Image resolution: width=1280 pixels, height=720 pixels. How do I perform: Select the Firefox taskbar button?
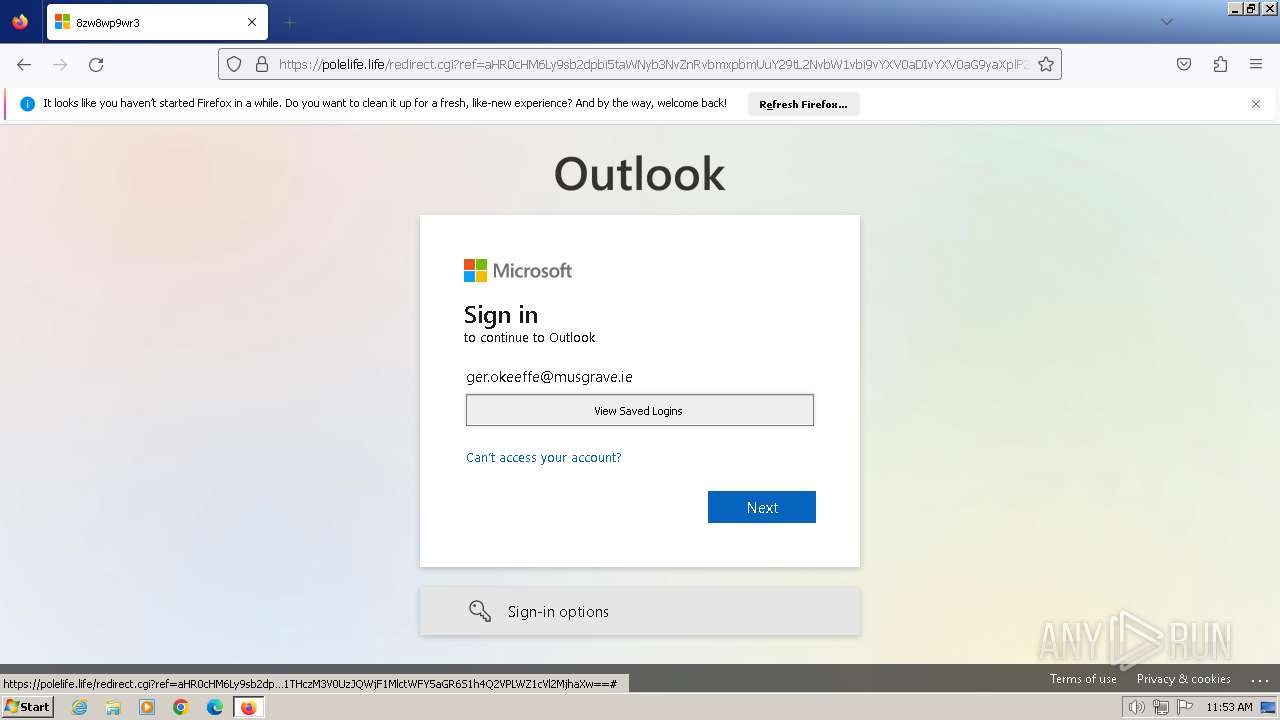tap(248, 707)
